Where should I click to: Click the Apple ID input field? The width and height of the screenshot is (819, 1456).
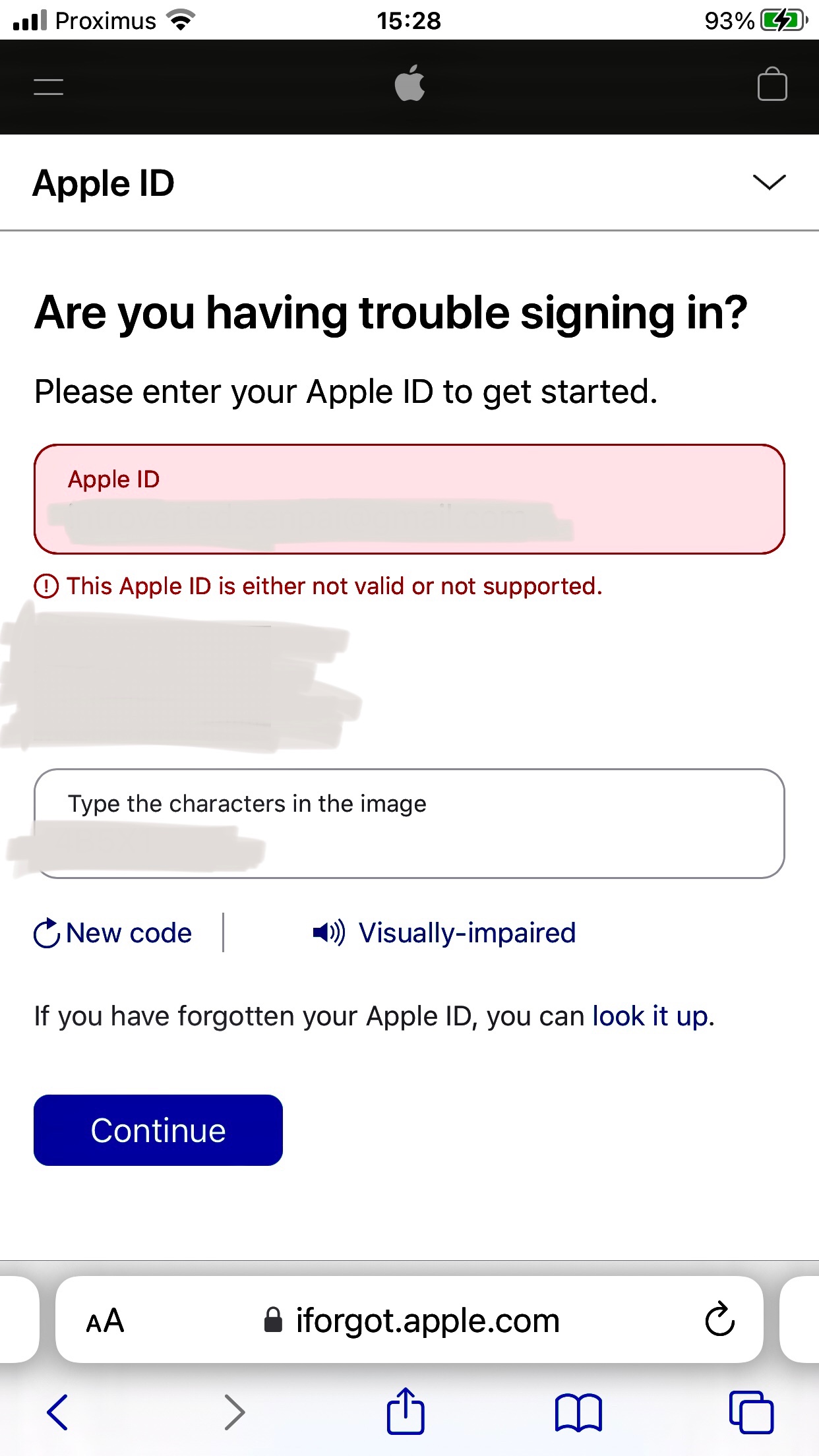click(409, 499)
